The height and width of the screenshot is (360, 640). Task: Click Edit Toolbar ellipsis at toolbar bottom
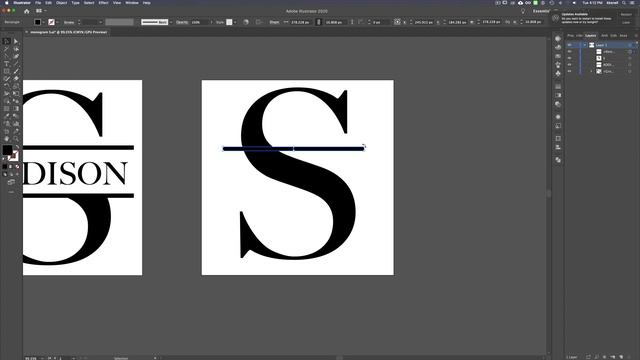11,192
